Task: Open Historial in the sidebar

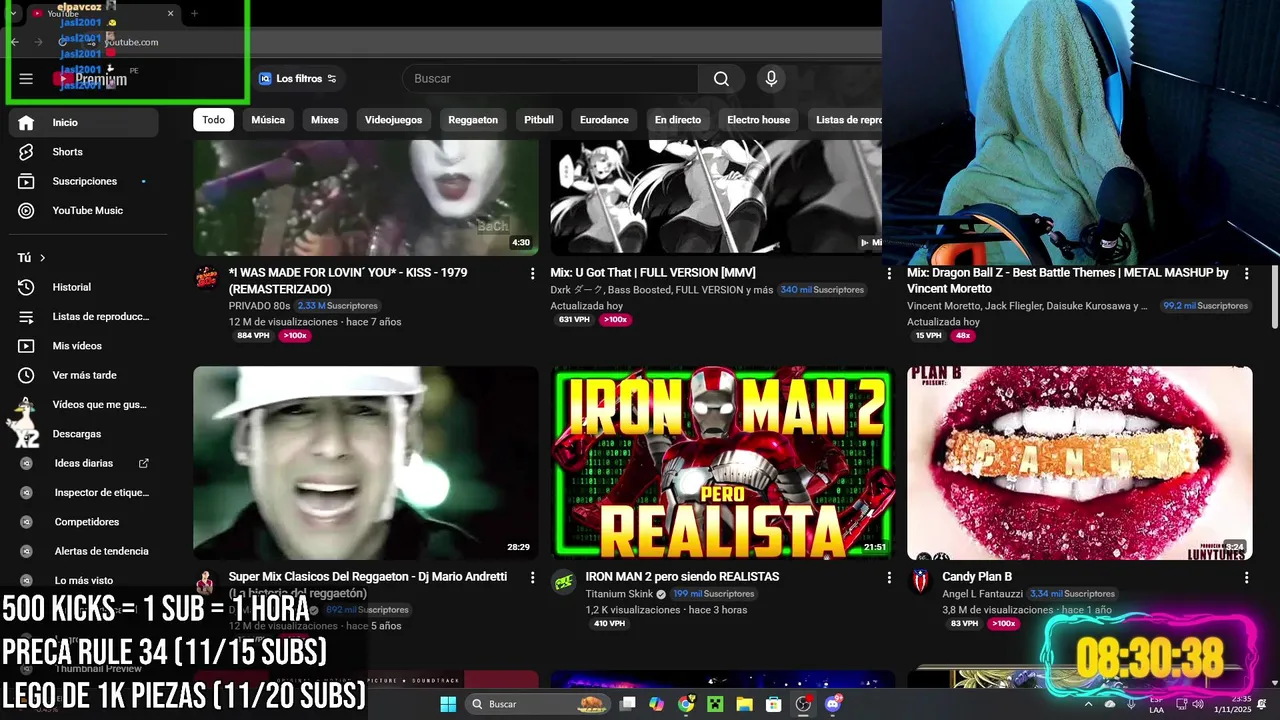Action: coord(84,287)
